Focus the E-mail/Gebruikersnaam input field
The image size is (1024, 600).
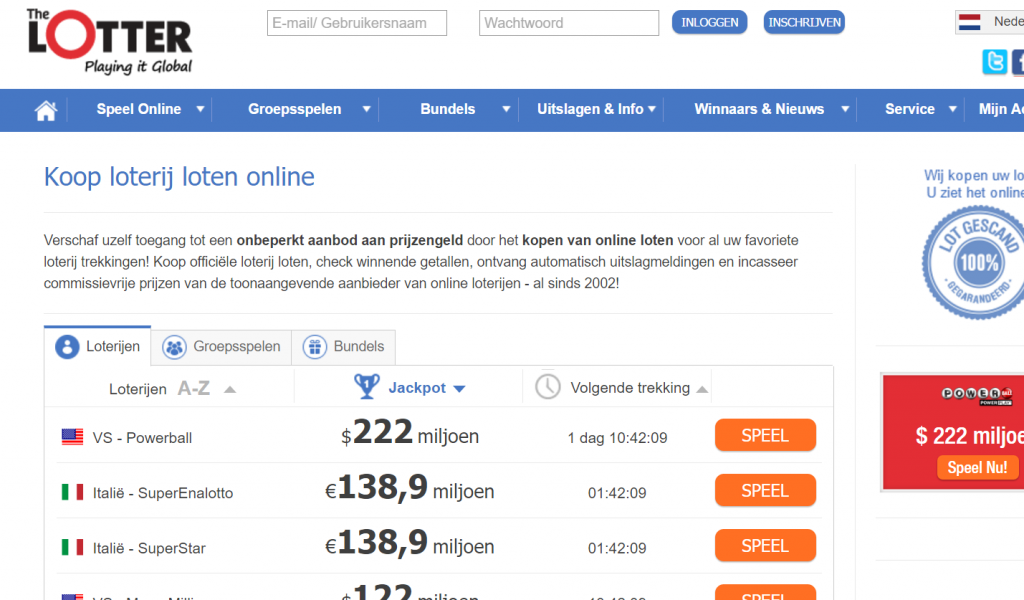pos(357,23)
